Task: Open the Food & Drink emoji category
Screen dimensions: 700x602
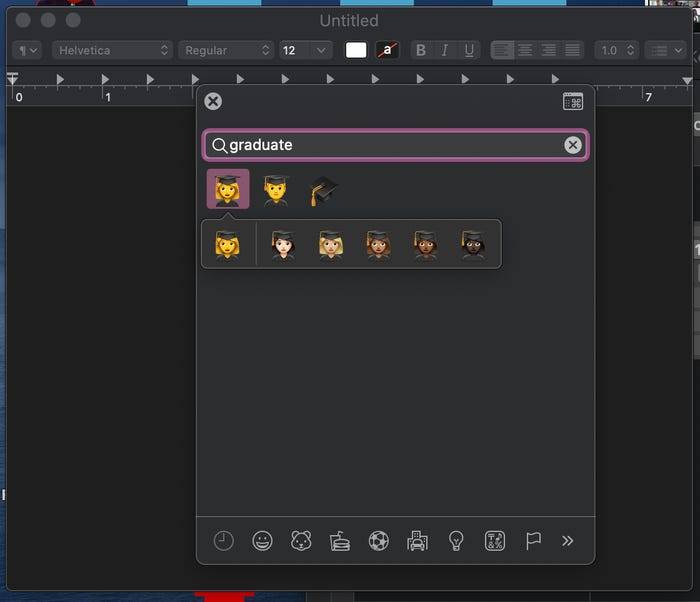Action: [340, 541]
